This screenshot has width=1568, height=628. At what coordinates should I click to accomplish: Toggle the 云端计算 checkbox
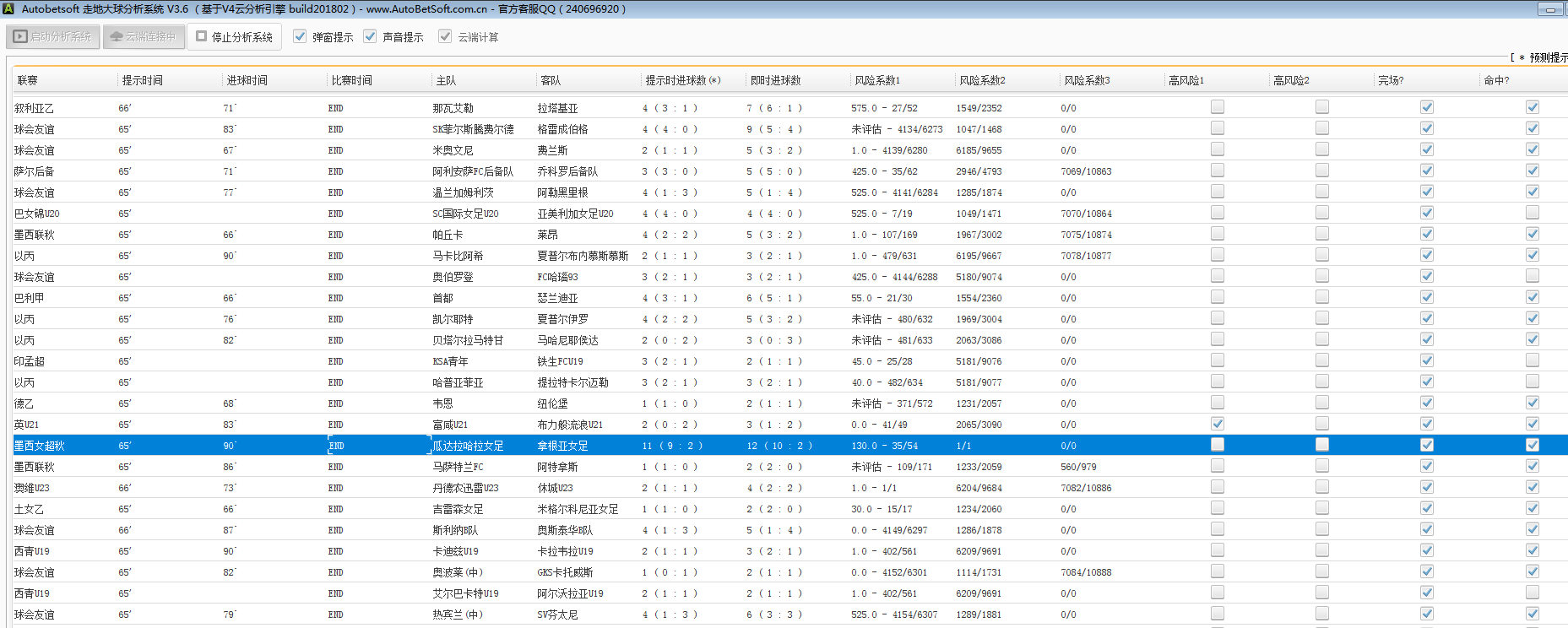[x=445, y=36]
